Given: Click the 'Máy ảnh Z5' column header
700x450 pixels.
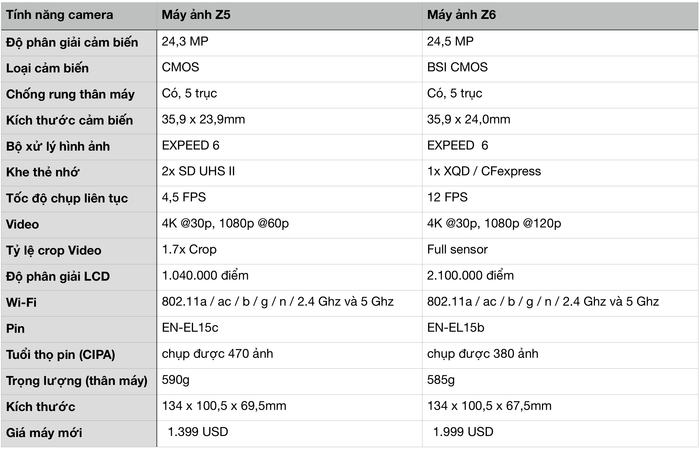Looking at the screenshot, I should coord(290,15).
